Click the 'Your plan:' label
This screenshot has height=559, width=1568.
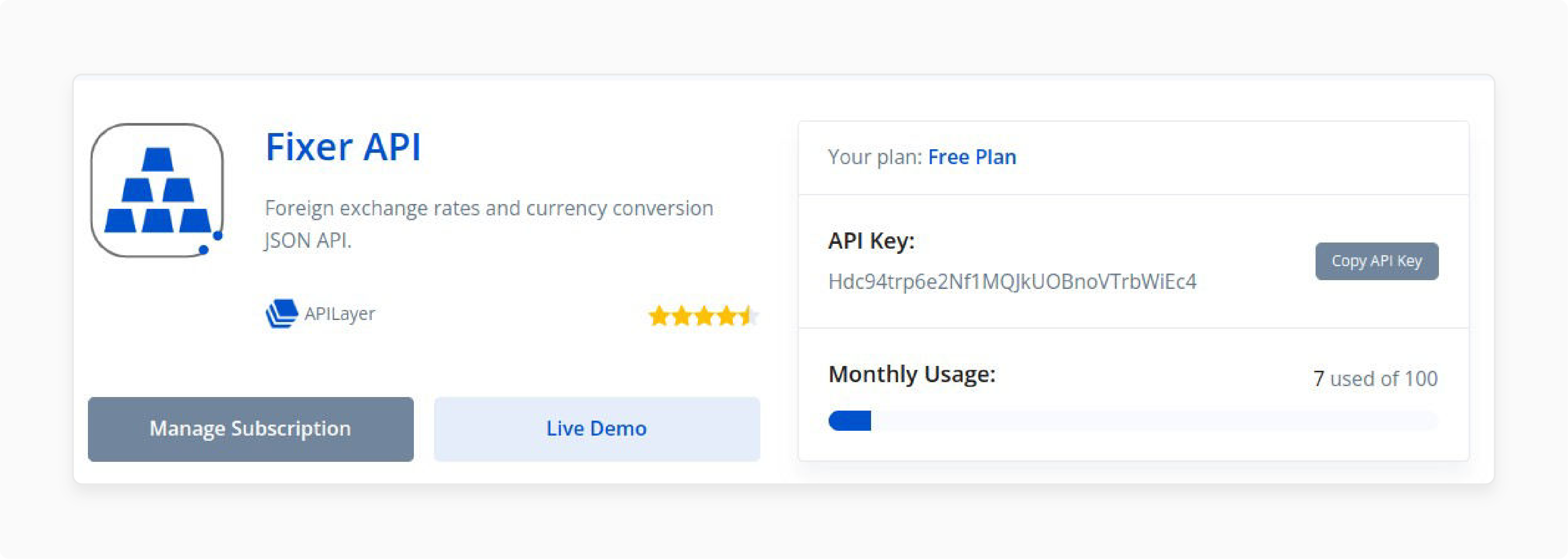875,157
